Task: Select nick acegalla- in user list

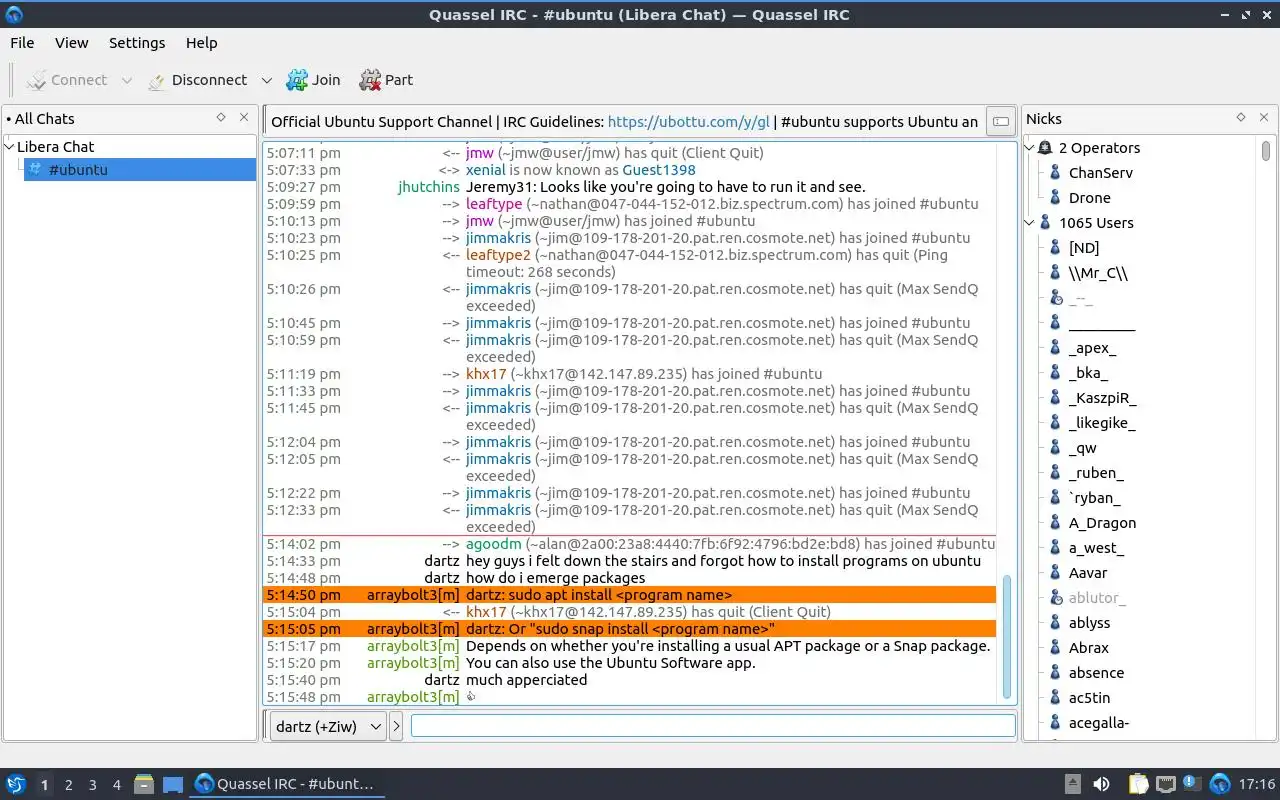Action: click(x=1099, y=723)
